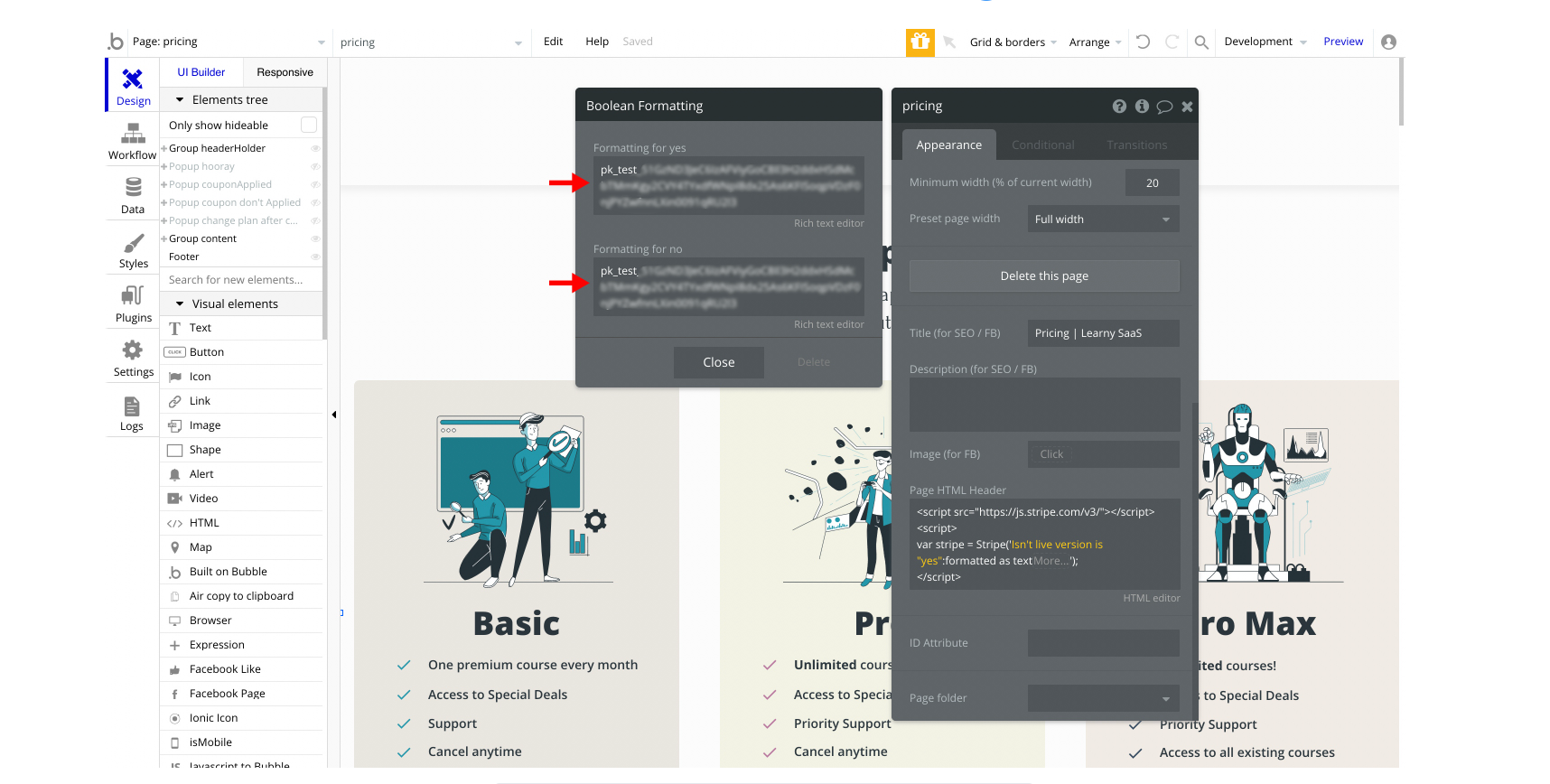Viewport: 1550px width, 784px height.
Task: Switch to the UI Builder tab
Action: (201, 72)
